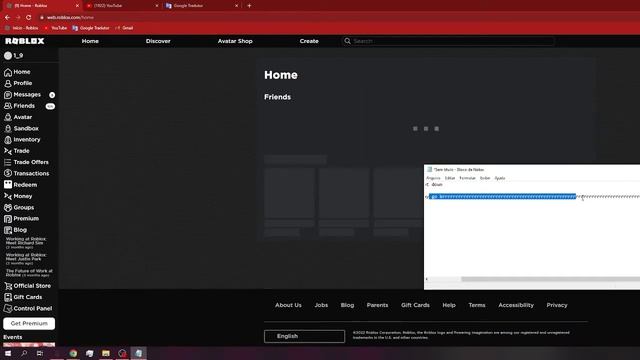This screenshot has height=360, width=640.
Task: Switch to Notepad on the taskbar
Action: [138, 353]
